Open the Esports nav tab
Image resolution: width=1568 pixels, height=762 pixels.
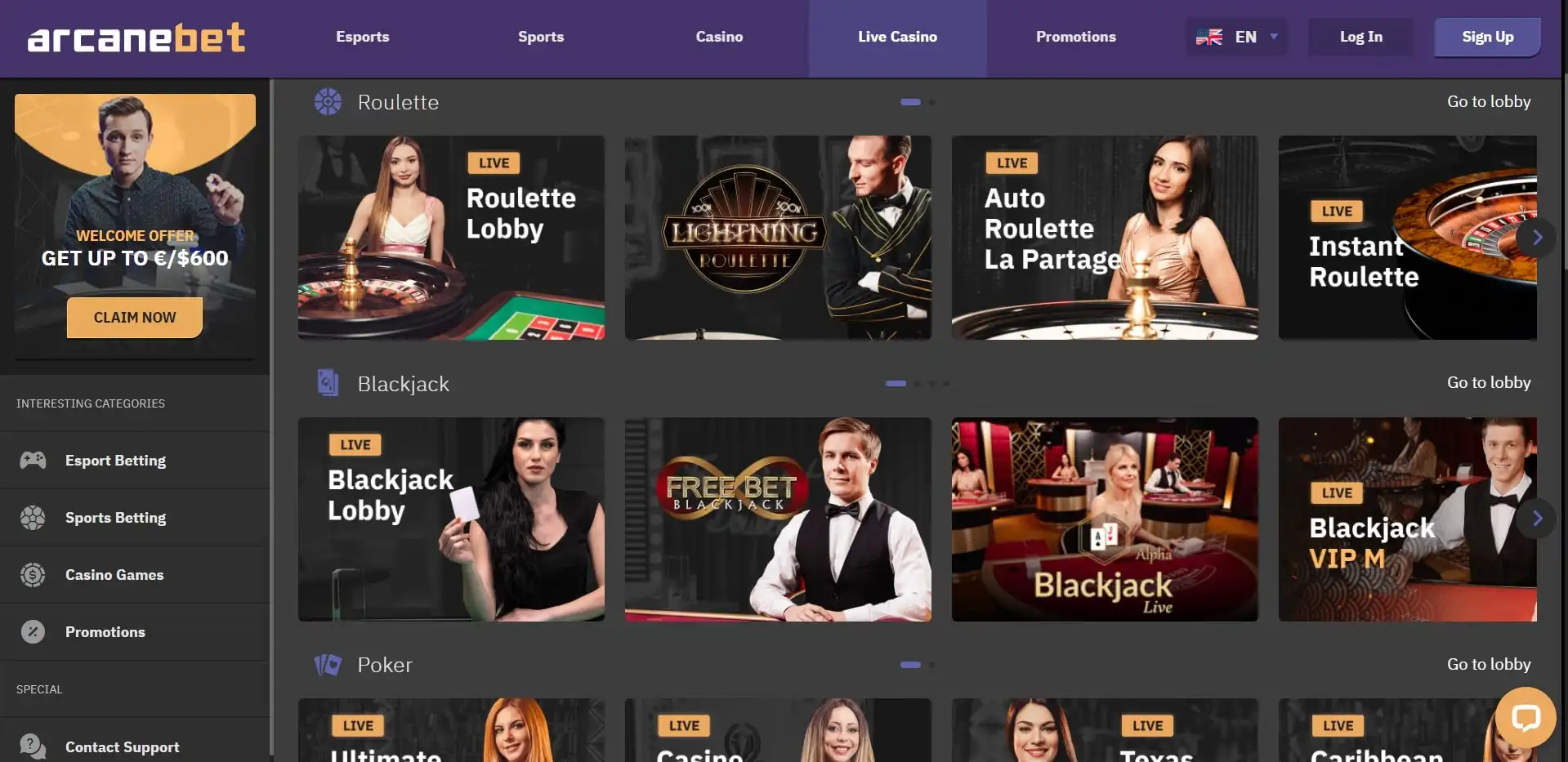pos(363,37)
